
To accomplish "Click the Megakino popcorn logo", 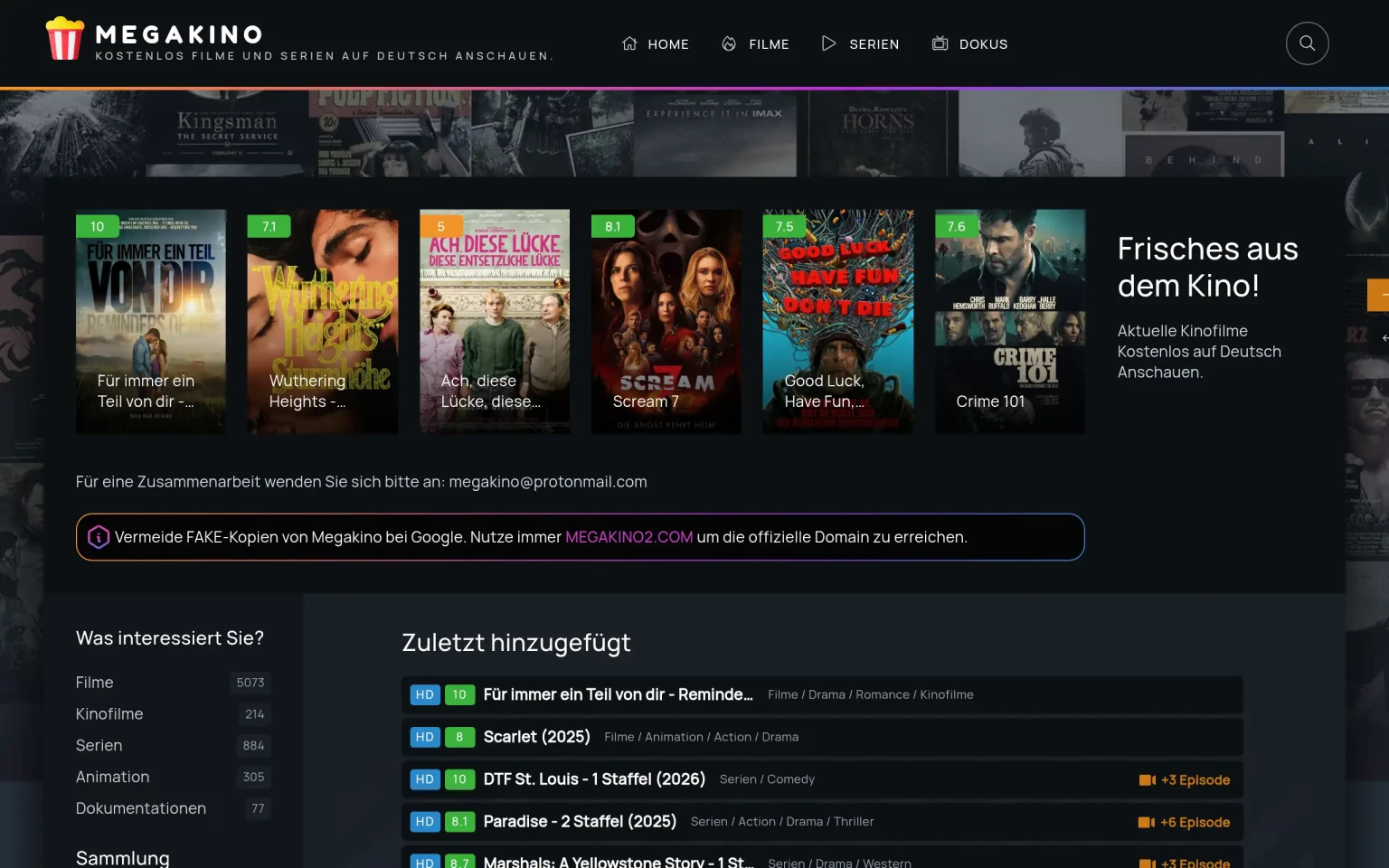I will click(x=65, y=39).
